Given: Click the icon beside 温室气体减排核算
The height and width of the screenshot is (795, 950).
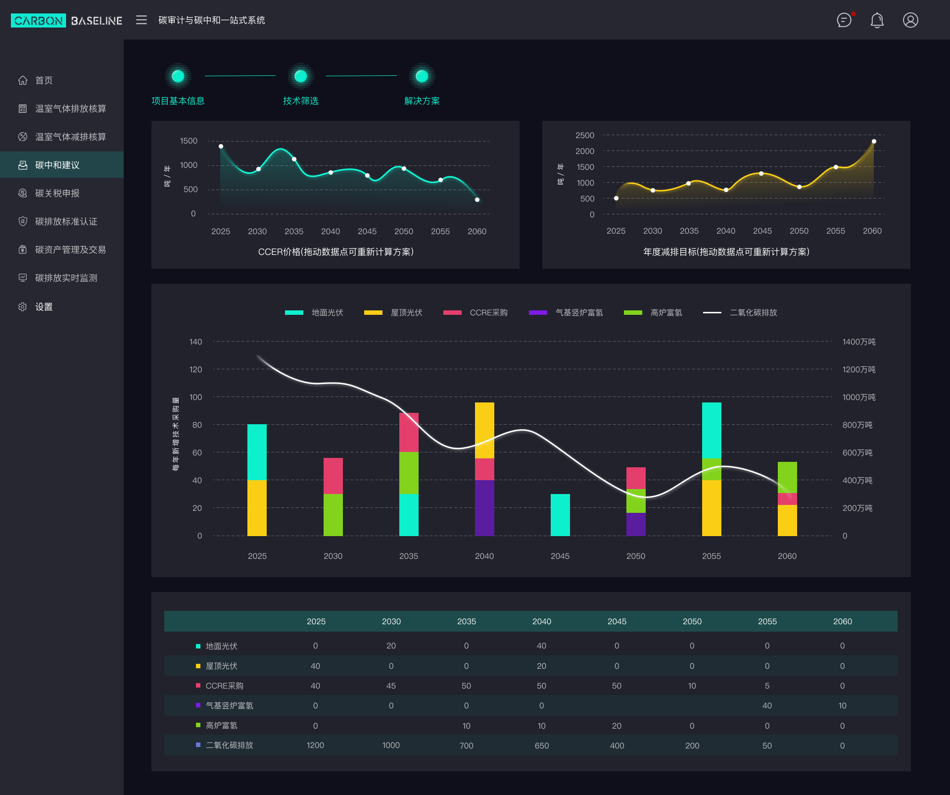Looking at the screenshot, I should click(x=22, y=136).
